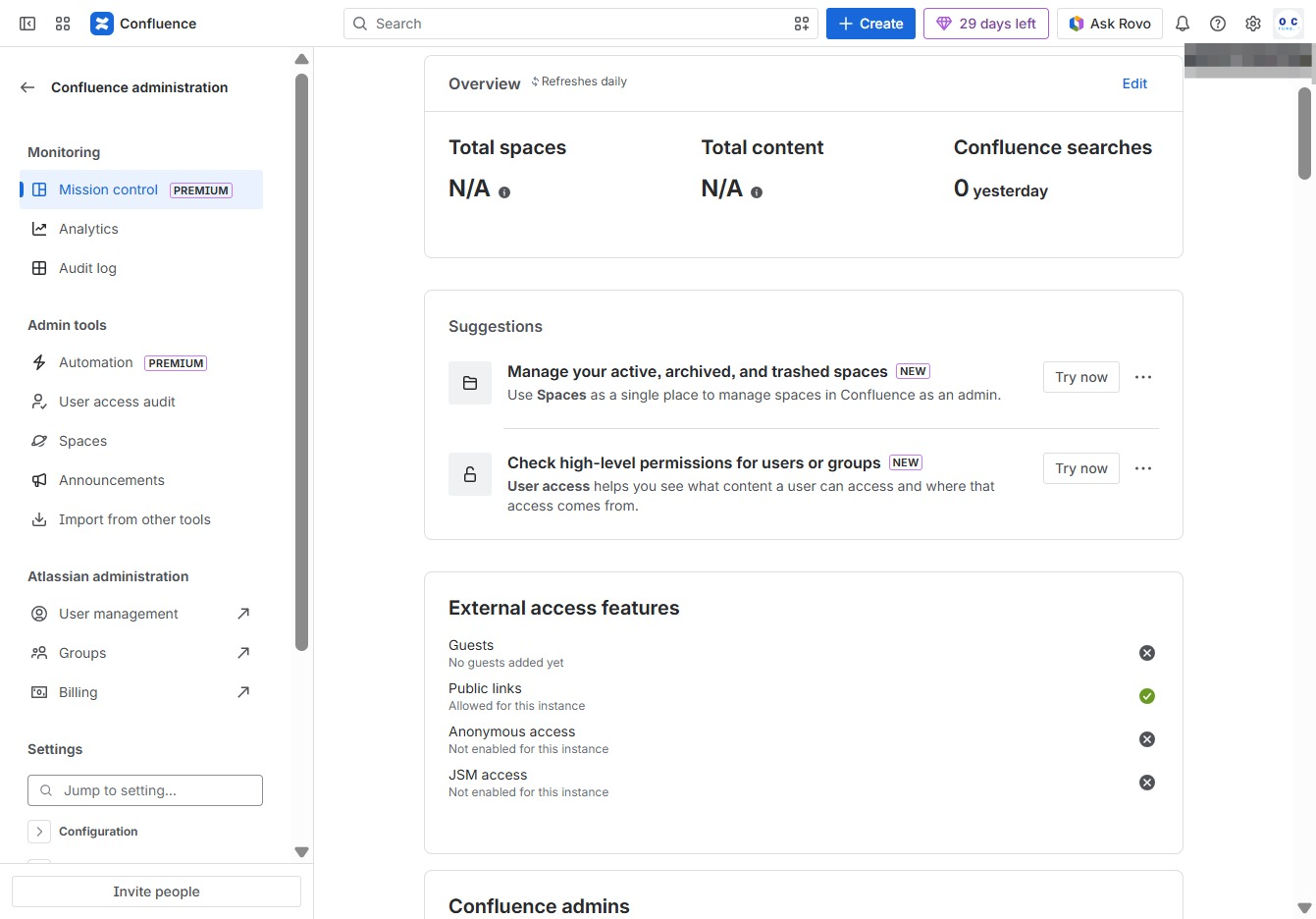Click the 29 days left trial button
The image size is (1316, 919).
[x=986, y=24]
